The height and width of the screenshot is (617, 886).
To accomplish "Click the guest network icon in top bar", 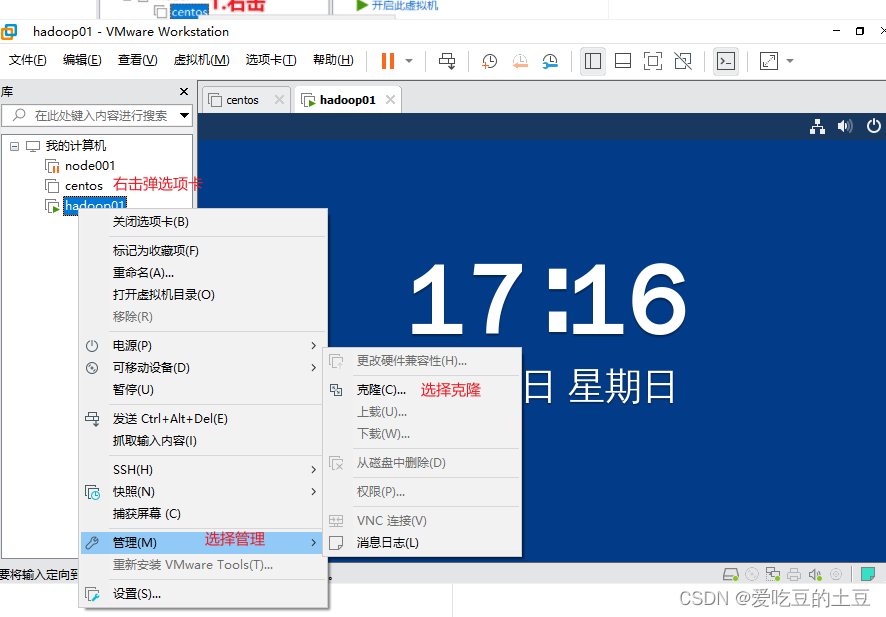I will point(817,126).
